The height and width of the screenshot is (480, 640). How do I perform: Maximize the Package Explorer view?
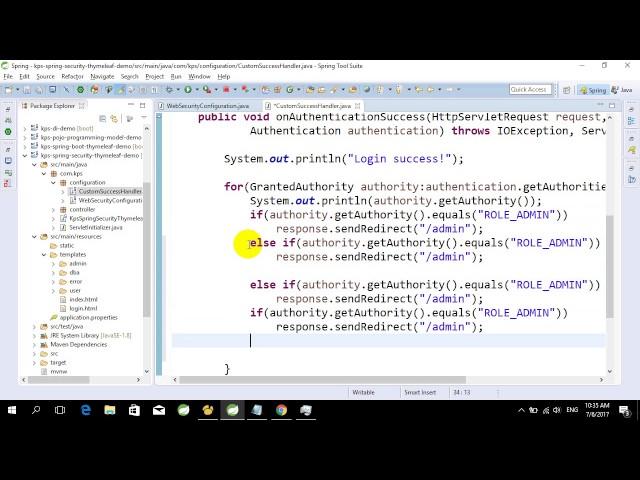[142, 105]
